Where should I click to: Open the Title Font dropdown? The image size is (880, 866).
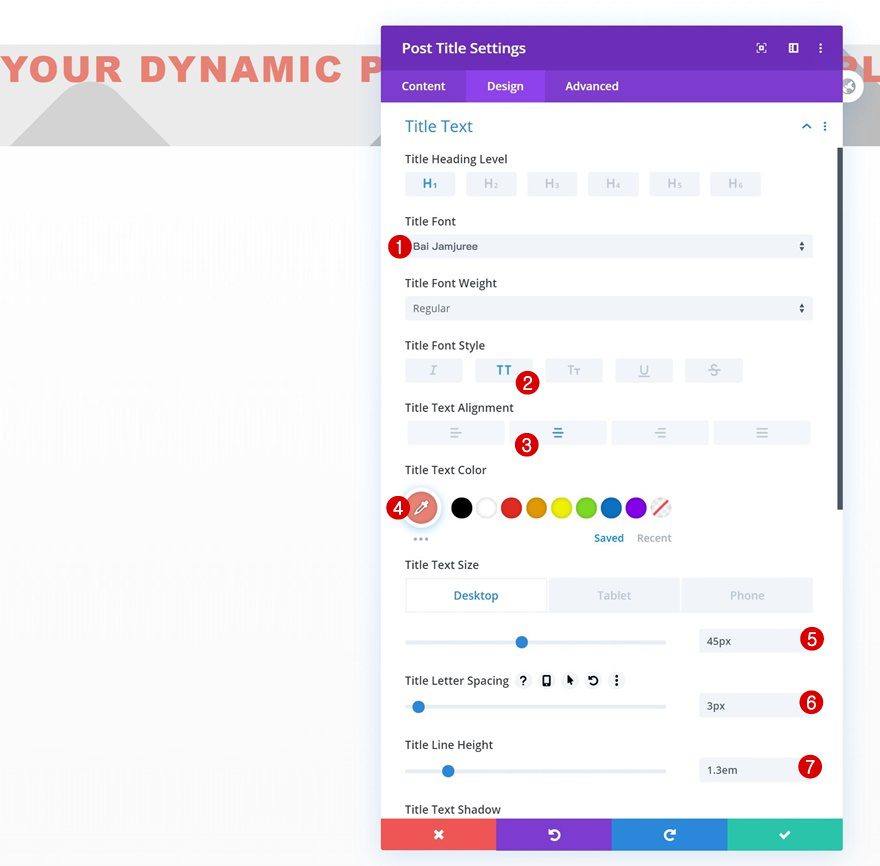click(609, 246)
